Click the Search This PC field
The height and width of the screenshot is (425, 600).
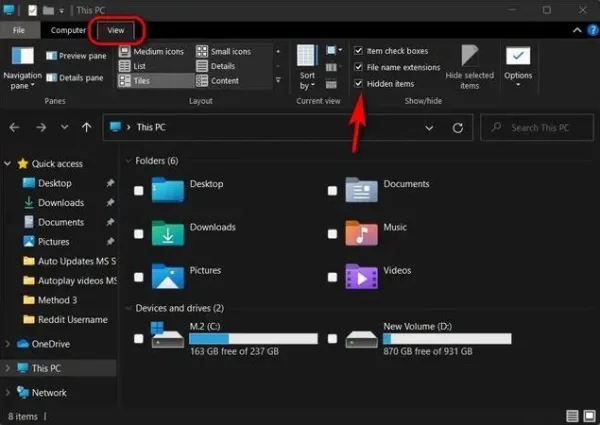point(537,128)
